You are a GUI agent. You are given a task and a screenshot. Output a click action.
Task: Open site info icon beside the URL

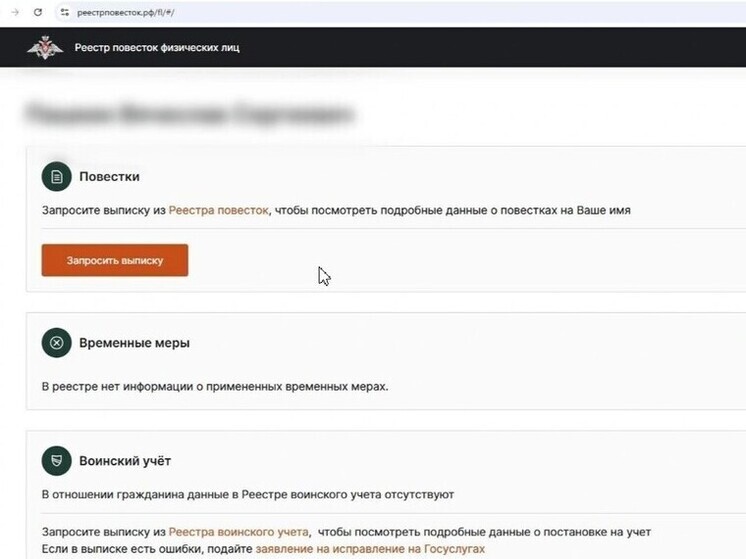coord(64,12)
